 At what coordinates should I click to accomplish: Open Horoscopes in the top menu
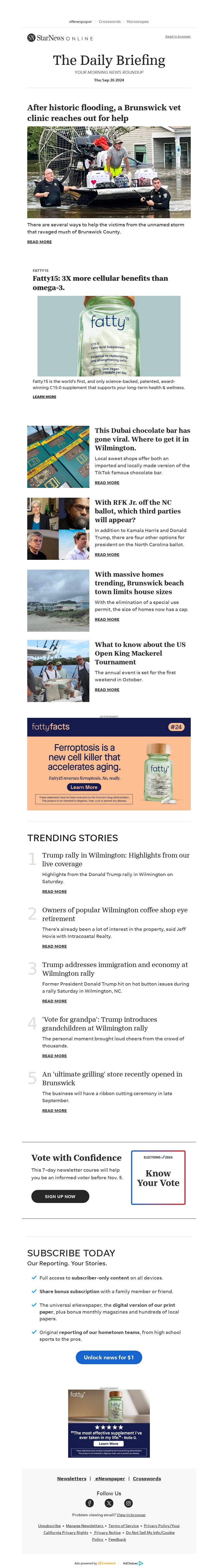(138, 21)
